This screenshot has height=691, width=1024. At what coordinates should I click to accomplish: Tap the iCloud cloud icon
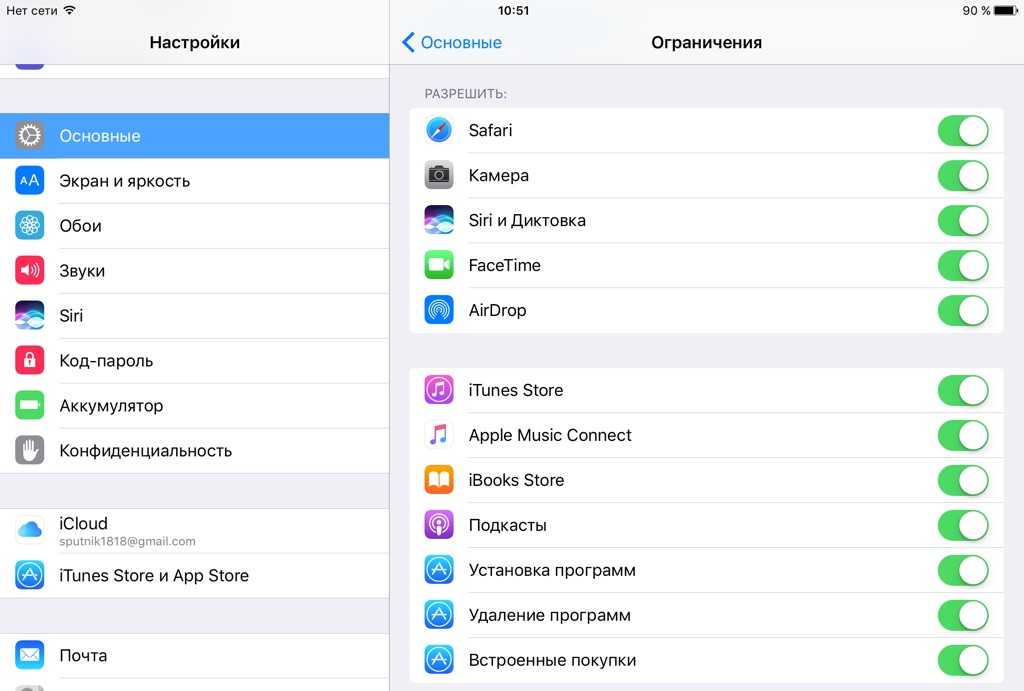click(x=29, y=530)
